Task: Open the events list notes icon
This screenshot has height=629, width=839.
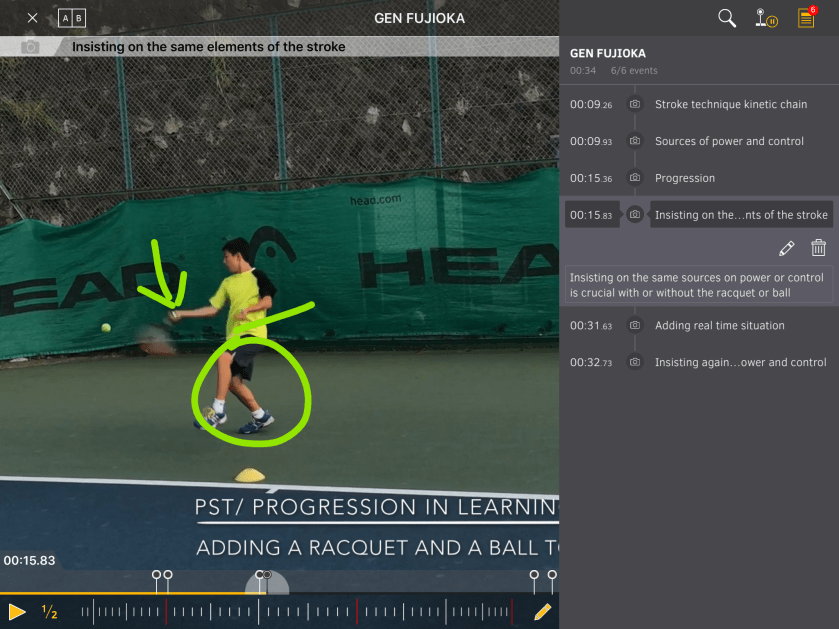Action: click(806, 18)
